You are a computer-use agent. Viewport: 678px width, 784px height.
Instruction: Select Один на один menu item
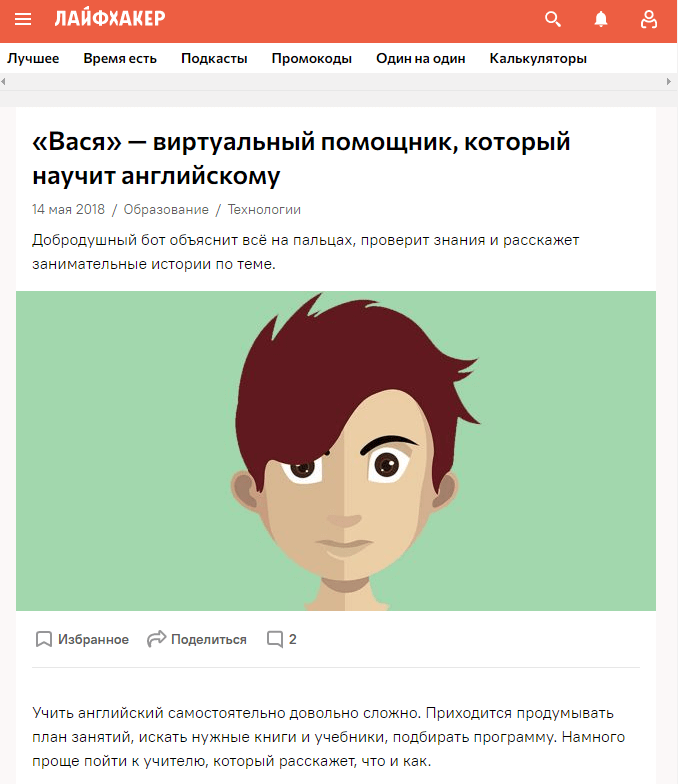(420, 58)
